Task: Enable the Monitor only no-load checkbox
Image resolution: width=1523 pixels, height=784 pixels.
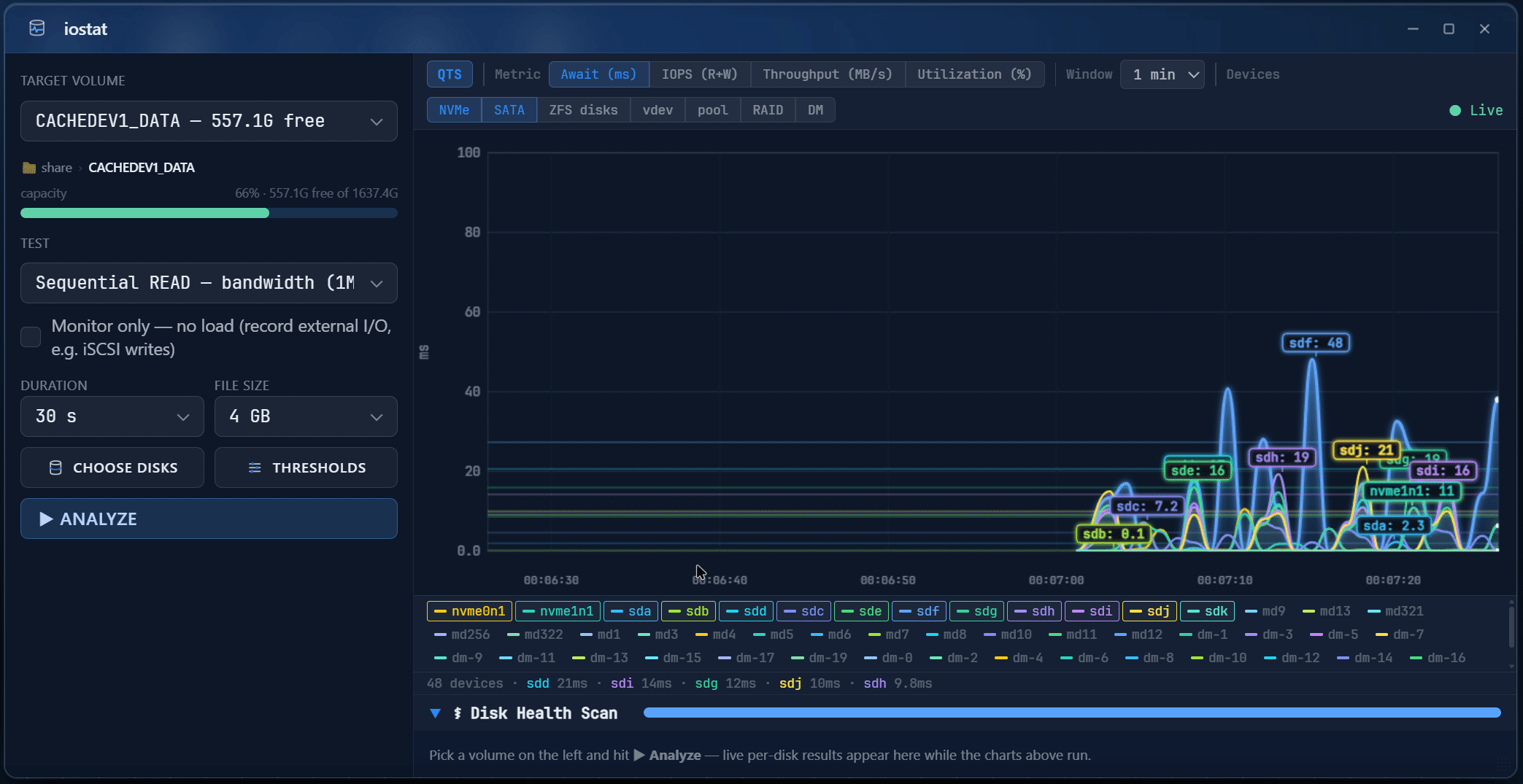Action: [31, 337]
